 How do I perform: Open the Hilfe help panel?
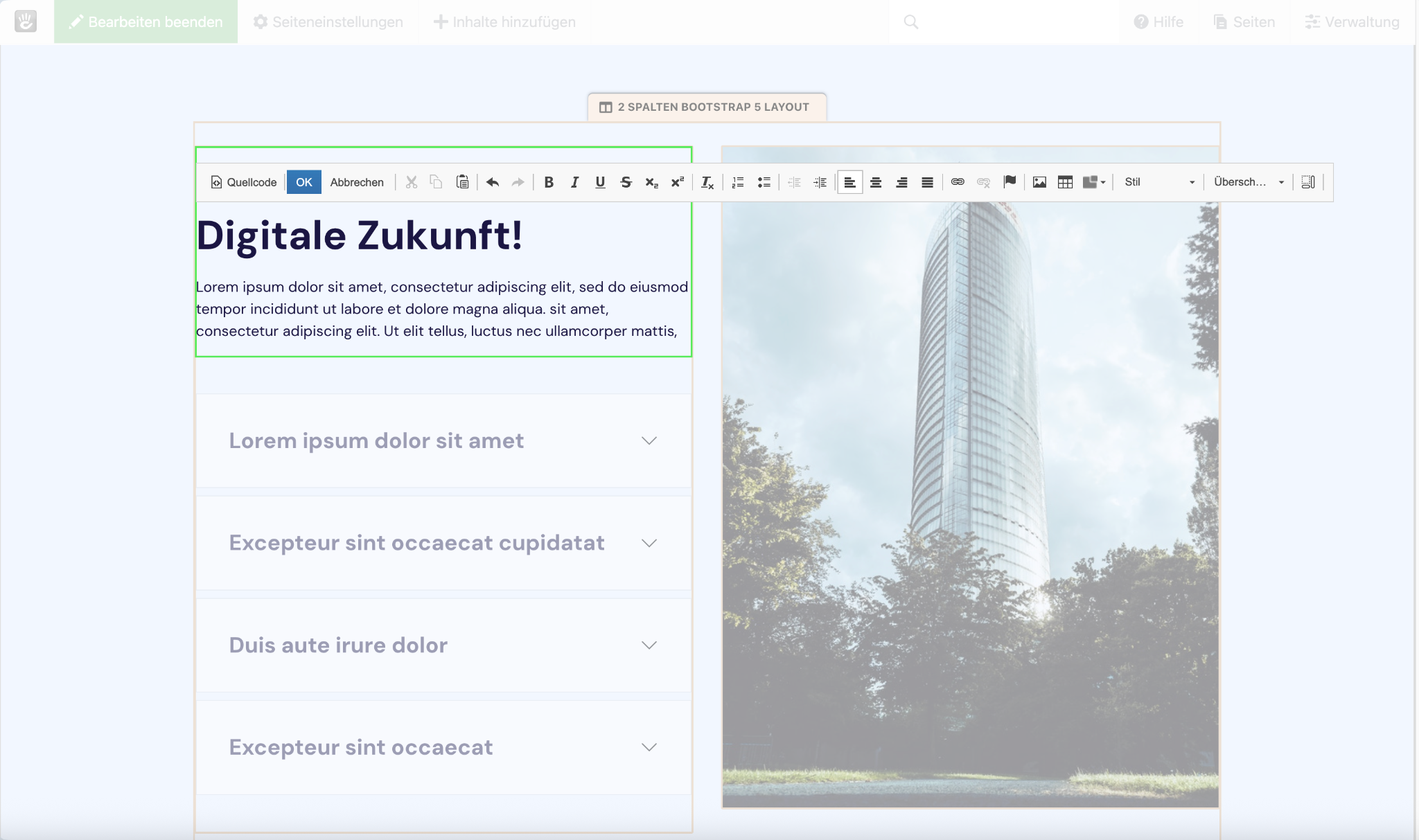[1158, 22]
